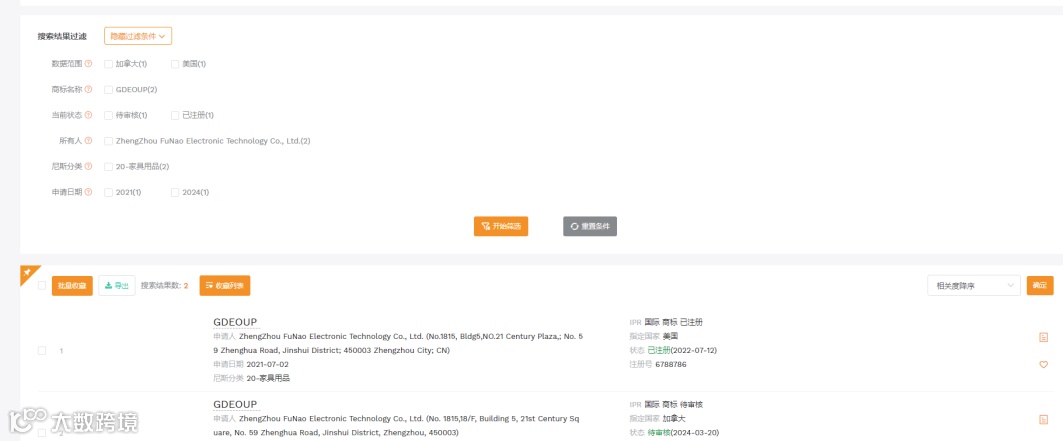Click help icon next to 商标名称
The image size is (1063, 441).
click(88, 89)
